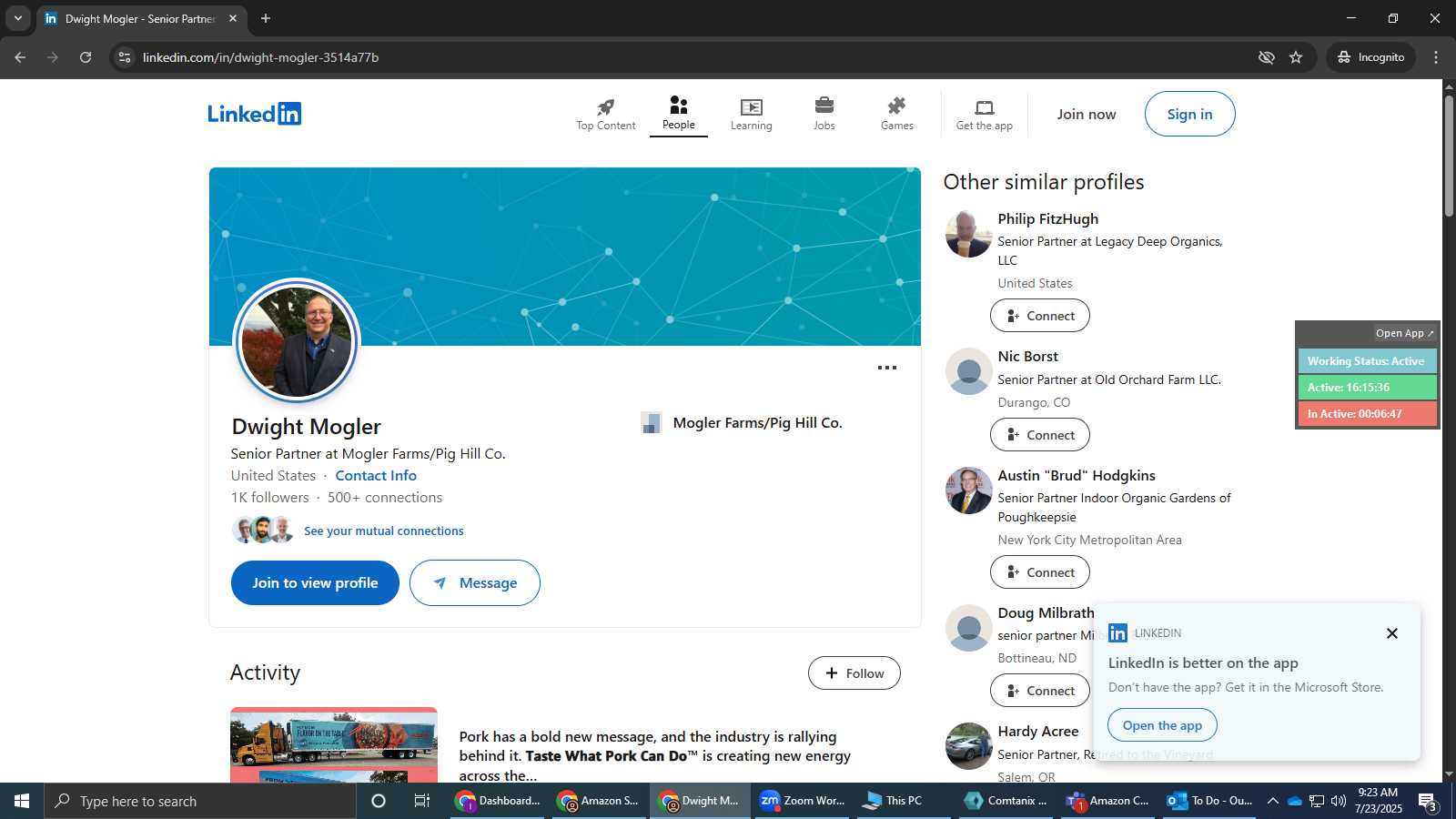Image resolution: width=1456 pixels, height=819 pixels.
Task: Click the pork message activity post text
Action: click(655, 755)
